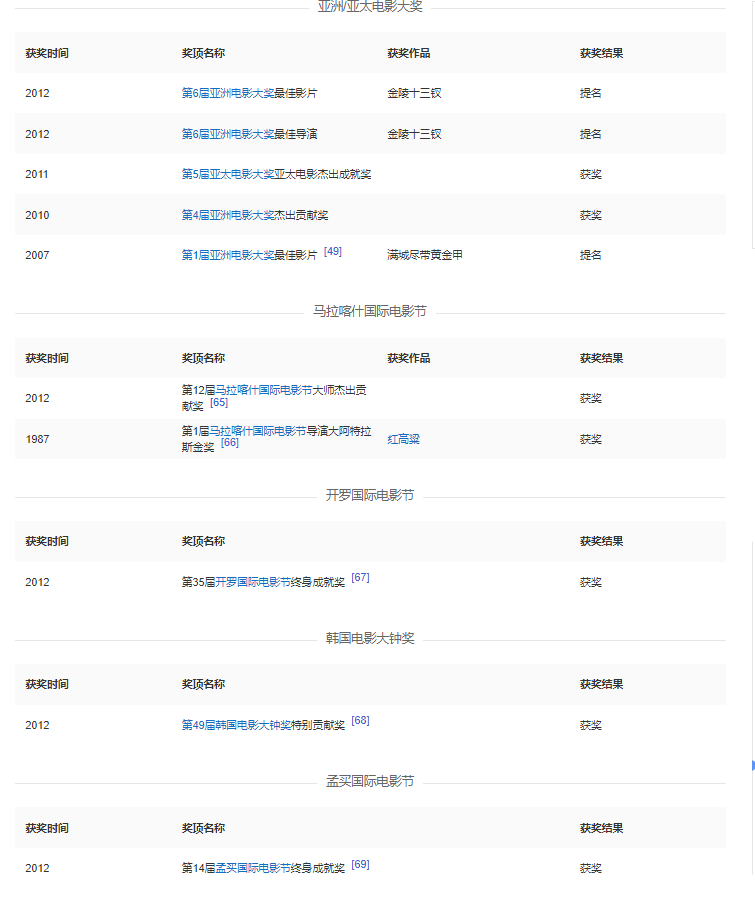Screen dimensions: 755x897
Task: Follow the 第4届亚洲电影大奖 link
Action: (227, 215)
